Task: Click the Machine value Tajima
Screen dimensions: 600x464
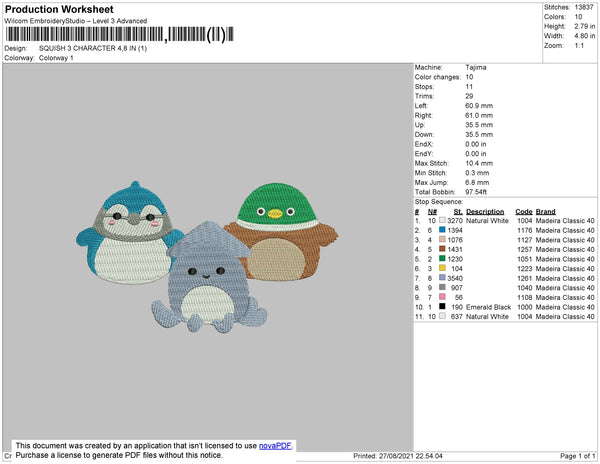Action: (476, 67)
